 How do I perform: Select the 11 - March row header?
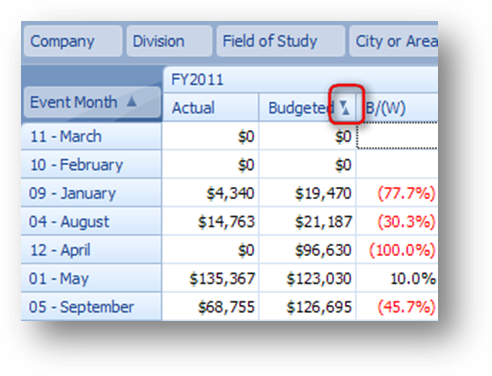coord(91,136)
